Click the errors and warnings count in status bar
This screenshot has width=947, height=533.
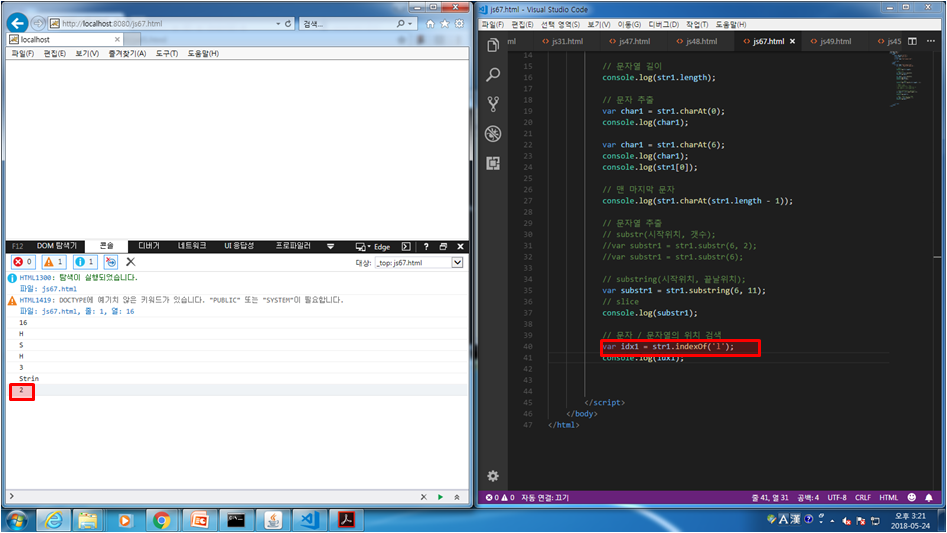tap(500, 497)
